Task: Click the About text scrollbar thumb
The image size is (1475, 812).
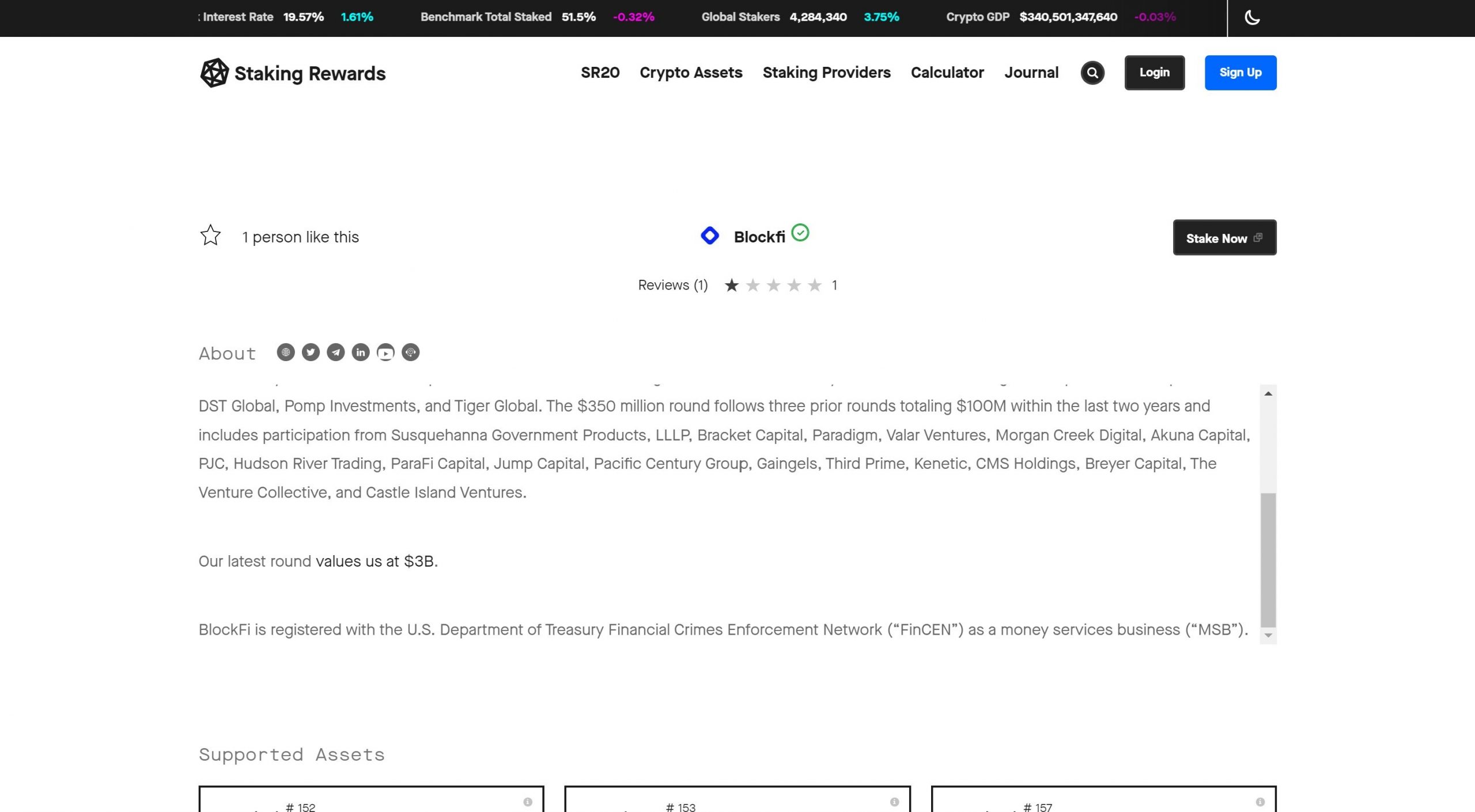Action: pyautogui.click(x=1268, y=560)
